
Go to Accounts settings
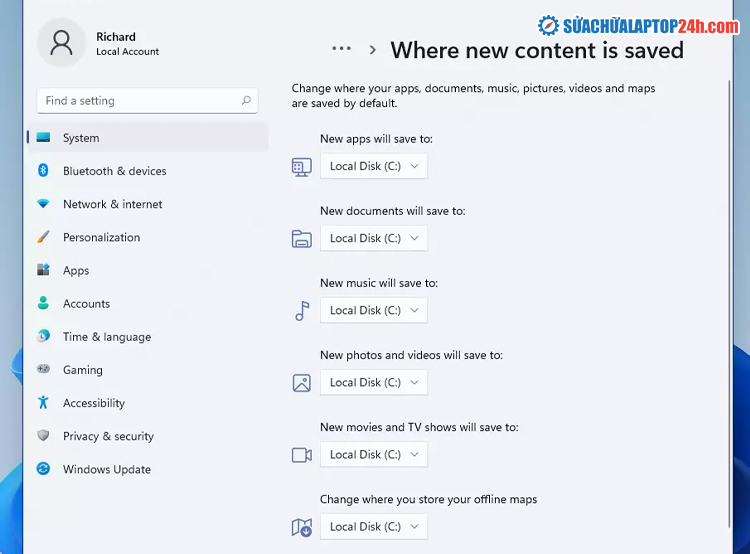tap(86, 304)
